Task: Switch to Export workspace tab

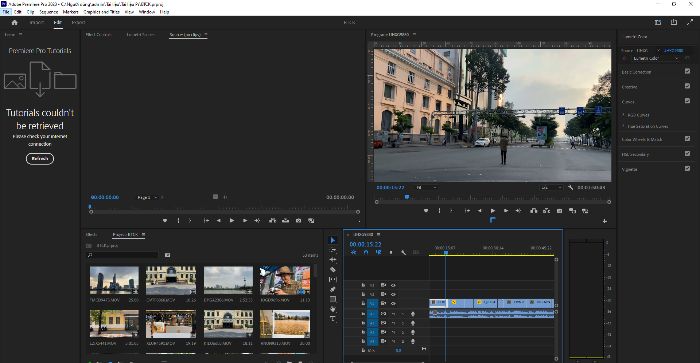Action: click(x=79, y=22)
